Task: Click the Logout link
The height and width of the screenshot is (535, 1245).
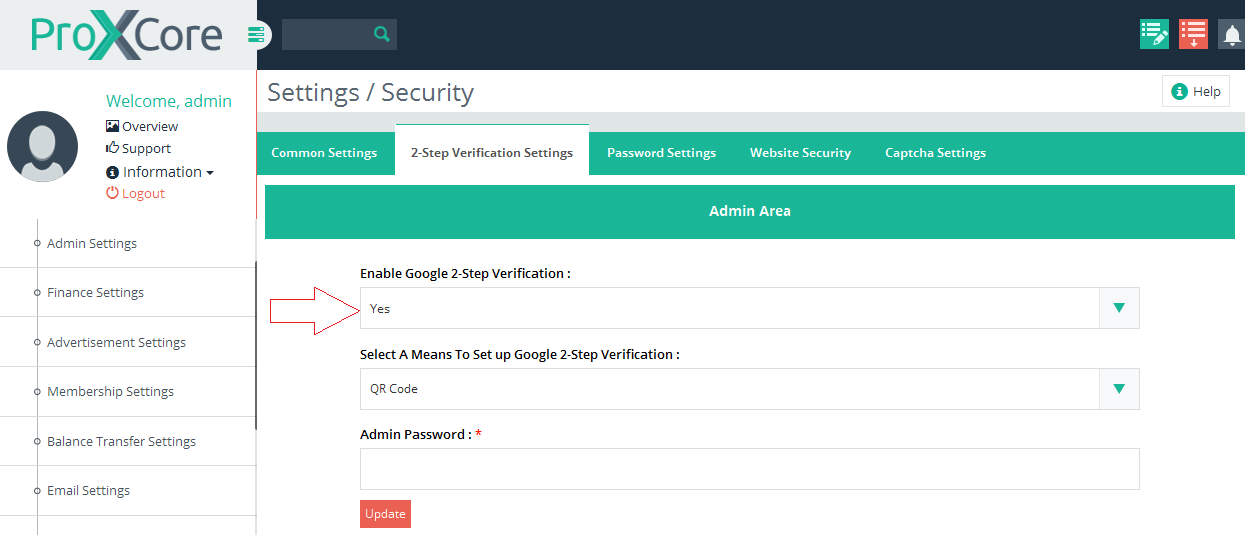Action: pyautogui.click(x=135, y=194)
